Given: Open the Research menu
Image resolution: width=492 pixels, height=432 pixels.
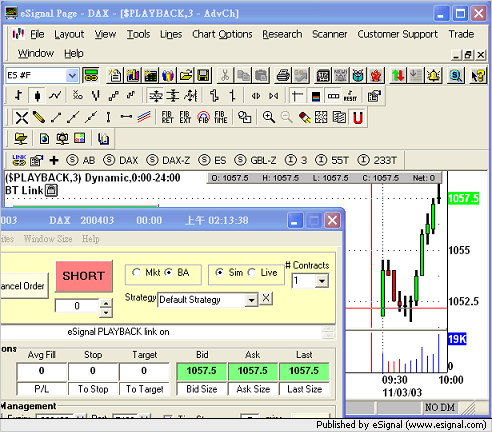Looking at the screenshot, I should 282,34.
